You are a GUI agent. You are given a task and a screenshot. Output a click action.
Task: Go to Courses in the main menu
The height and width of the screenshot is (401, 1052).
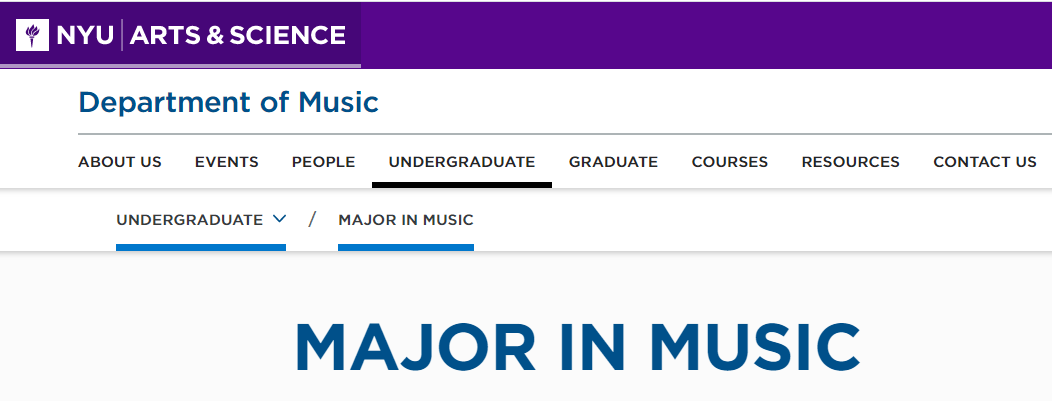pos(729,162)
